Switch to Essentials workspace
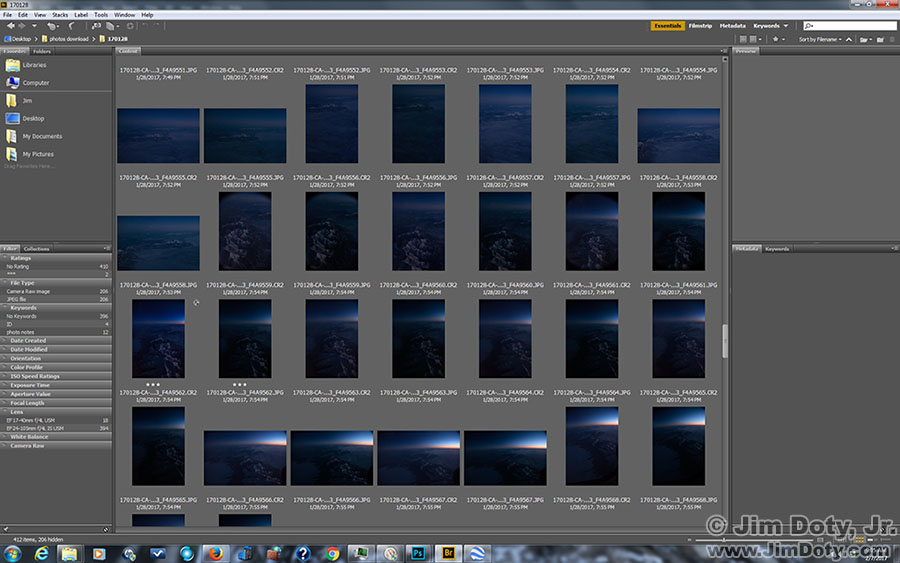The height and width of the screenshot is (563, 900). click(x=668, y=26)
